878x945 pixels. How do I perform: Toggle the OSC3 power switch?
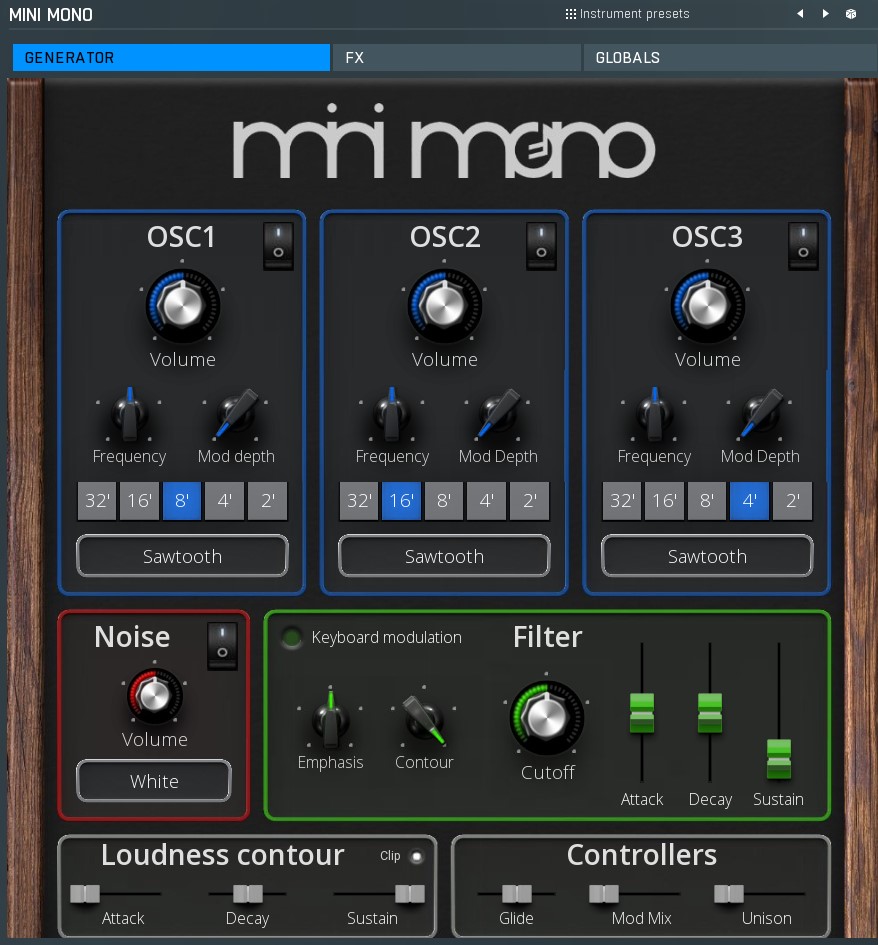(803, 245)
